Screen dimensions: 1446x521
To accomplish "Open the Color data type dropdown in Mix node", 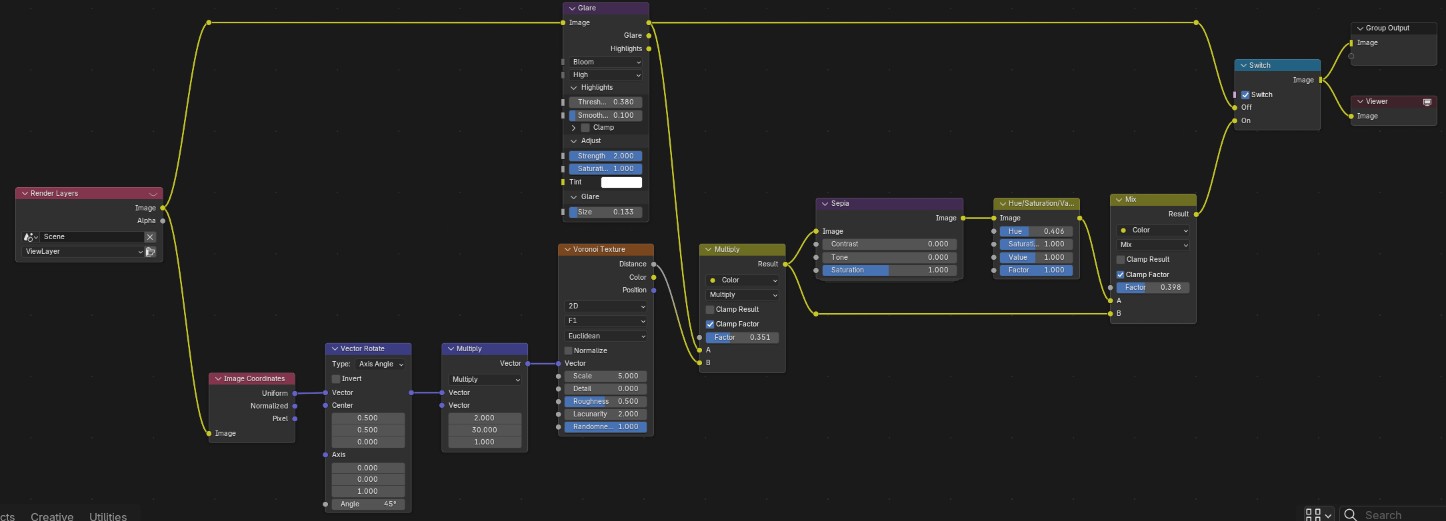I will pos(1153,230).
